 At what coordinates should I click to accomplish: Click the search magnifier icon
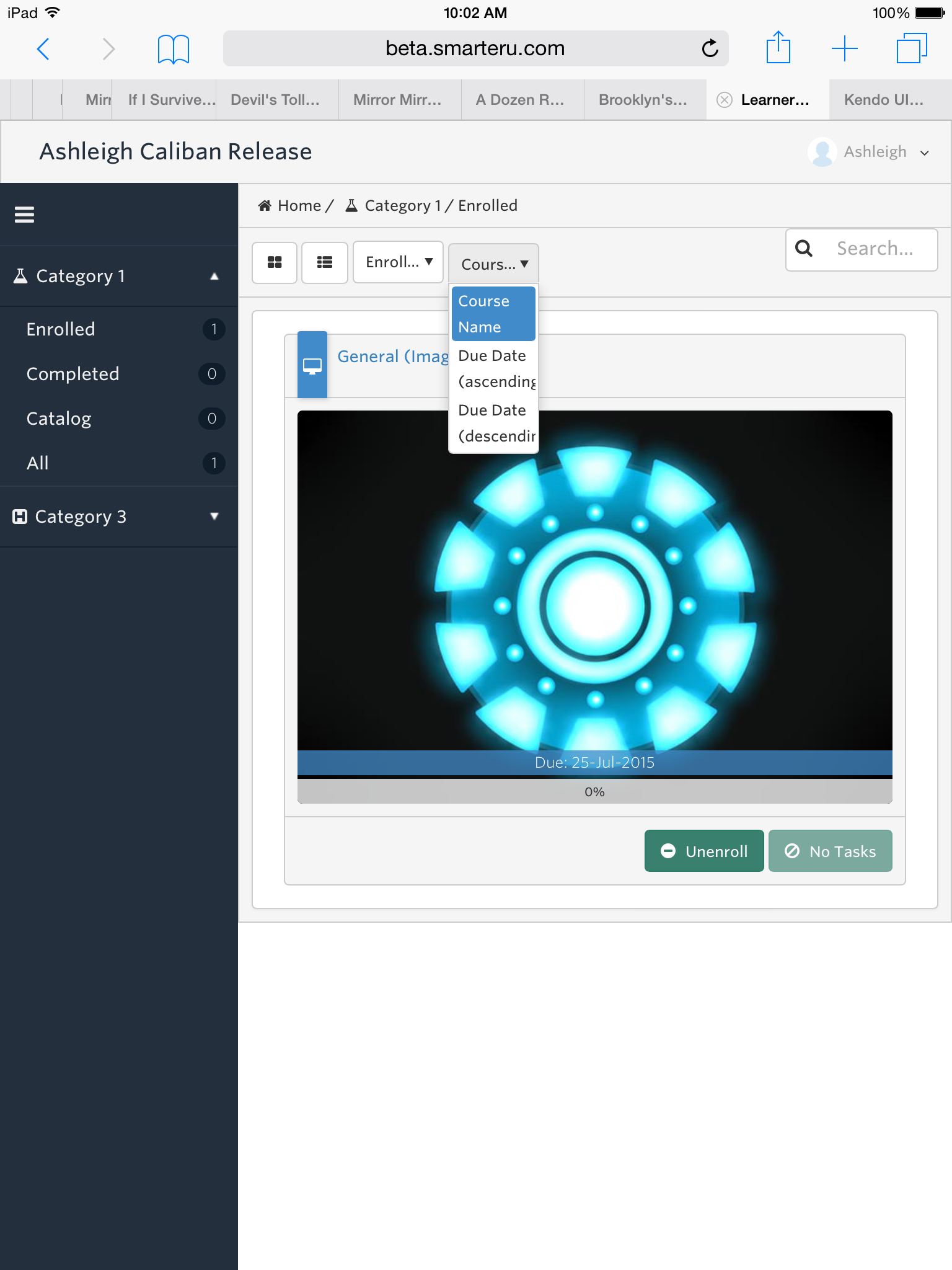(x=804, y=248)
